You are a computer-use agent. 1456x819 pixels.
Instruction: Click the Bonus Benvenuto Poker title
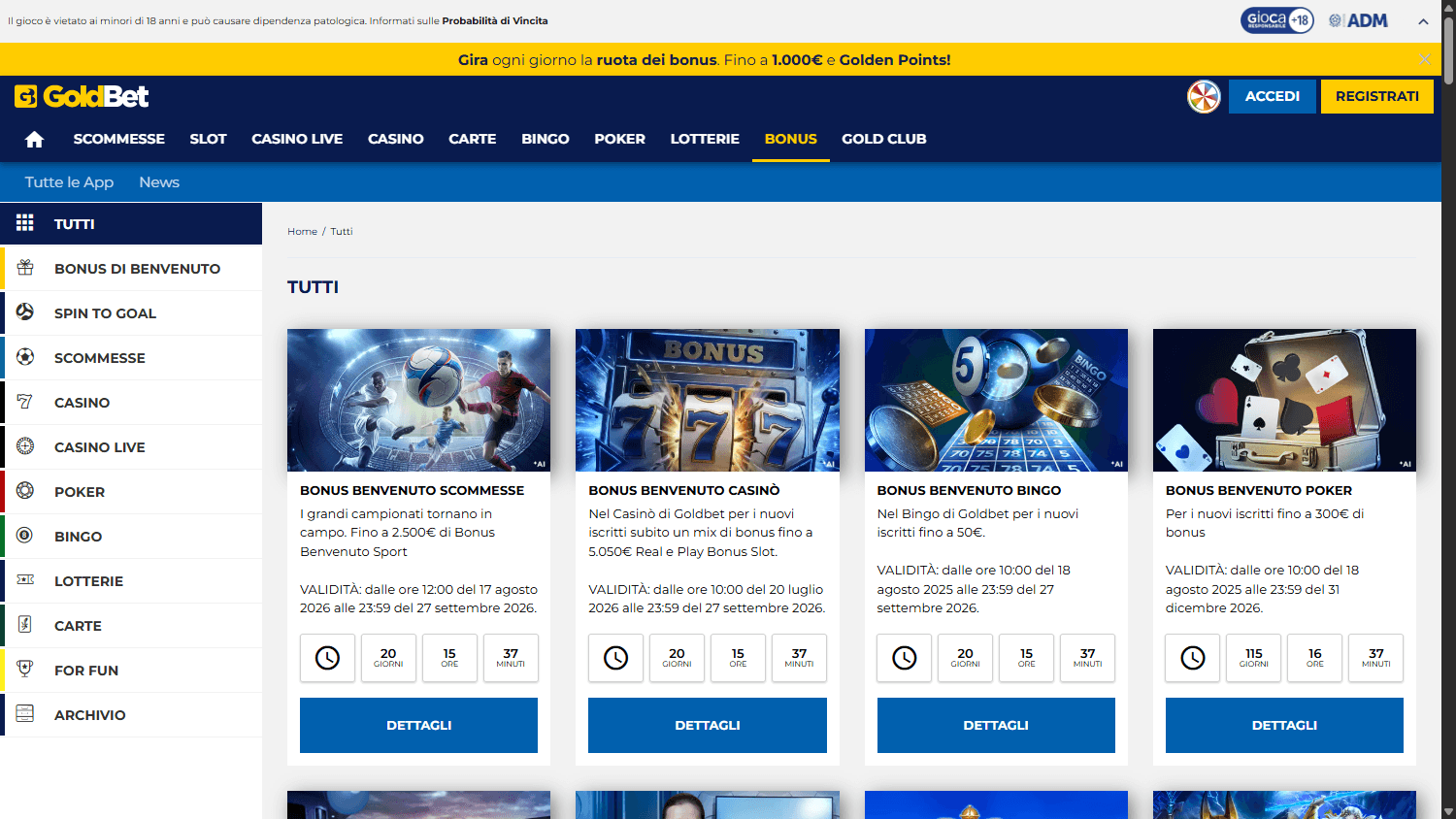tap(1259, 490)
